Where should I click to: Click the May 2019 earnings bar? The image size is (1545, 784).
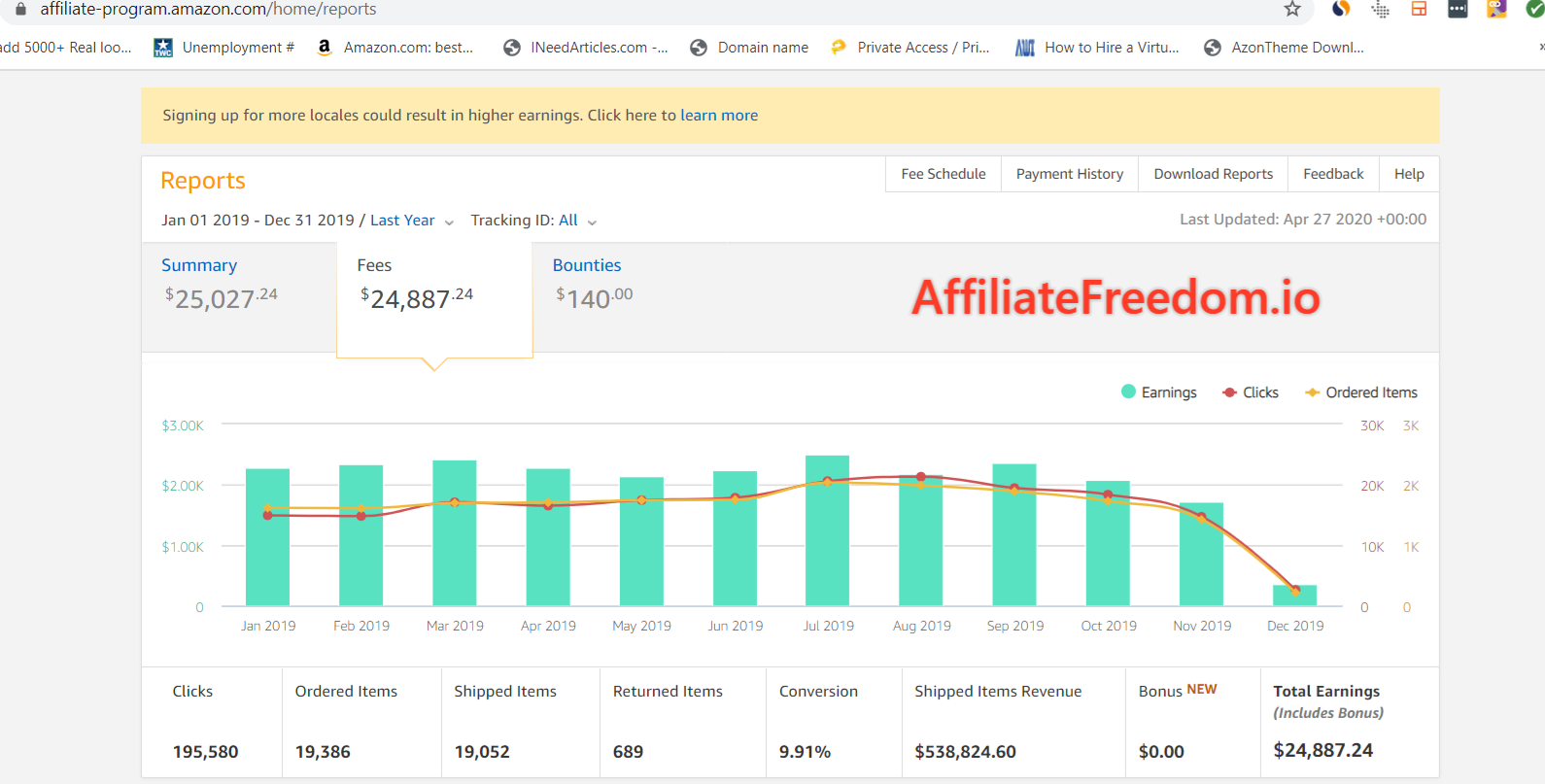coord(641,541)
